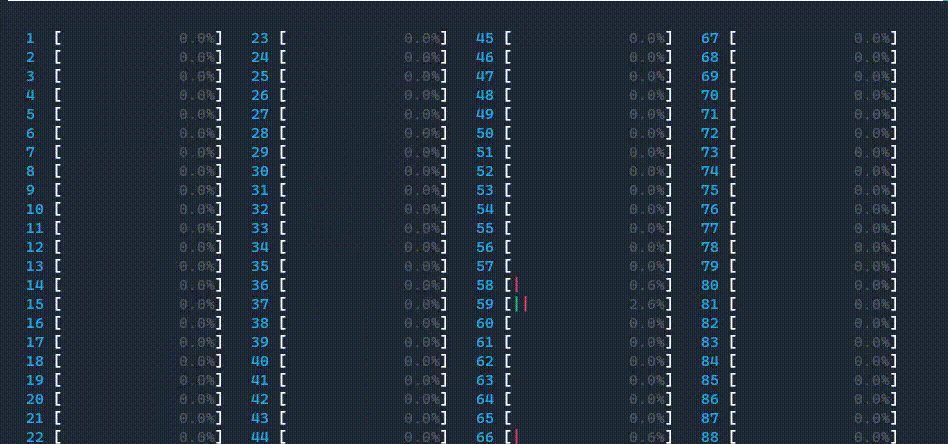Select the CPU 45 number label

pos(484,39)
